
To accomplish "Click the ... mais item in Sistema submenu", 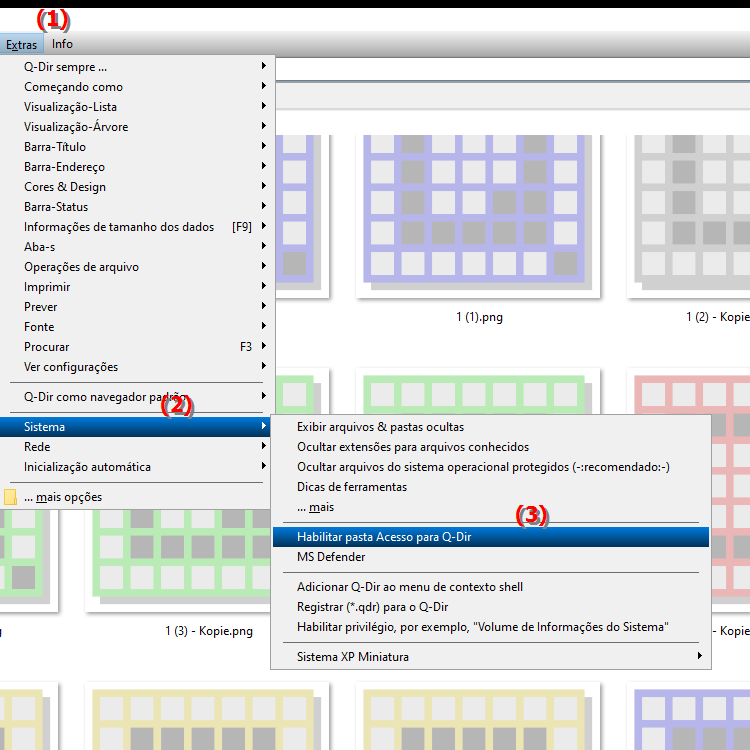I will coord(491,507).
